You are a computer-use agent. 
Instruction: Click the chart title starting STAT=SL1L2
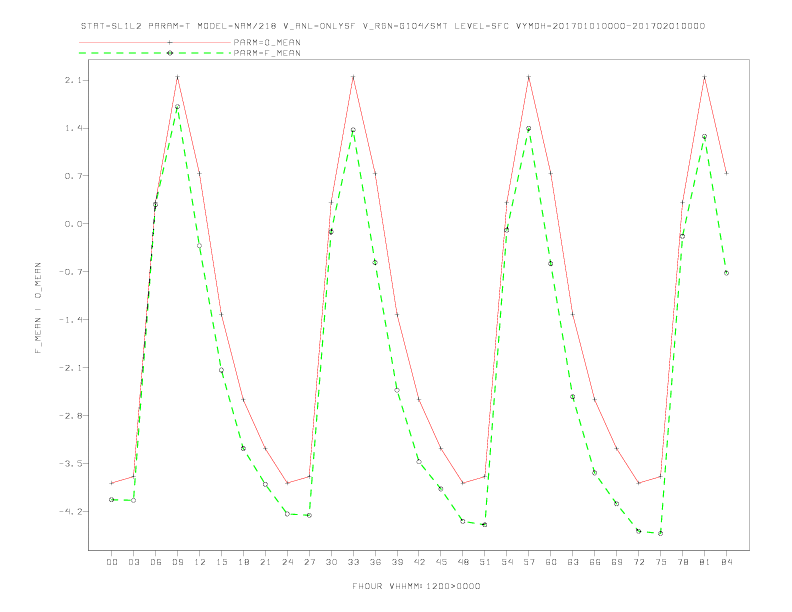(x=392, y=26)
